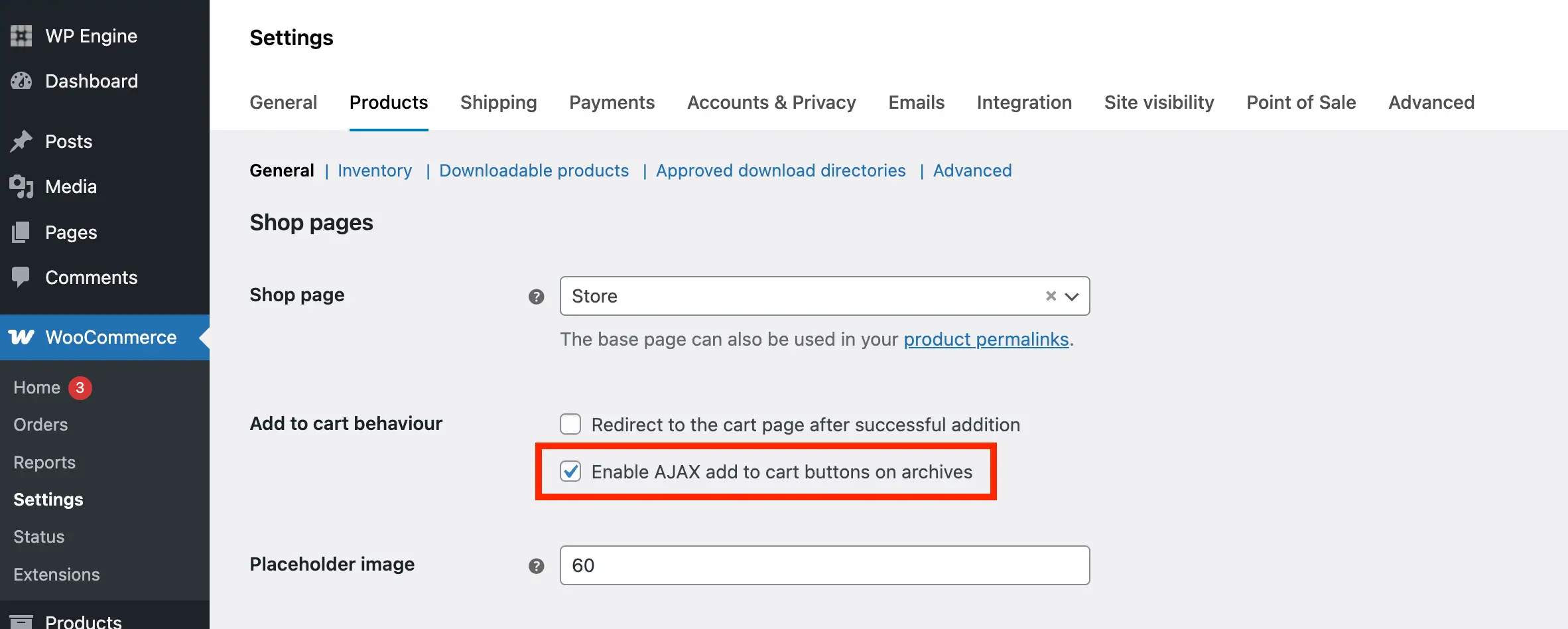This screenshot has height=629, width=1568.
Task: Open help tooltip for Placeholder image
Action: pos(536,566)
